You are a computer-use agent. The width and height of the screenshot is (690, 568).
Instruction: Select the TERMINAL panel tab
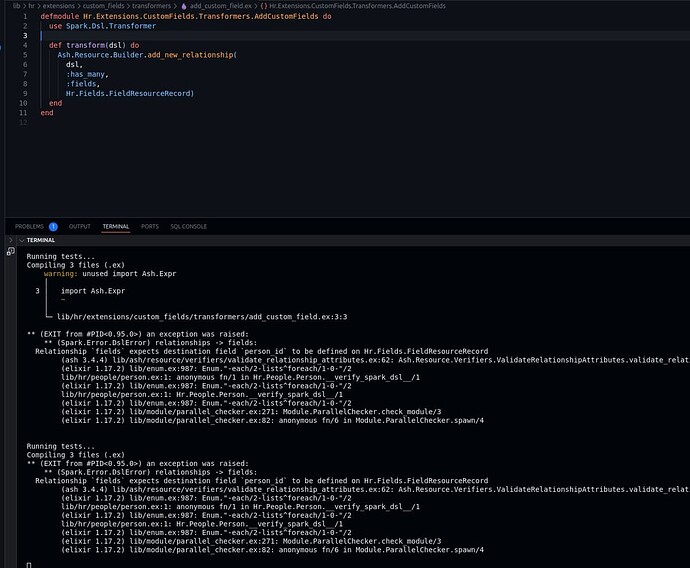(116, 227)
